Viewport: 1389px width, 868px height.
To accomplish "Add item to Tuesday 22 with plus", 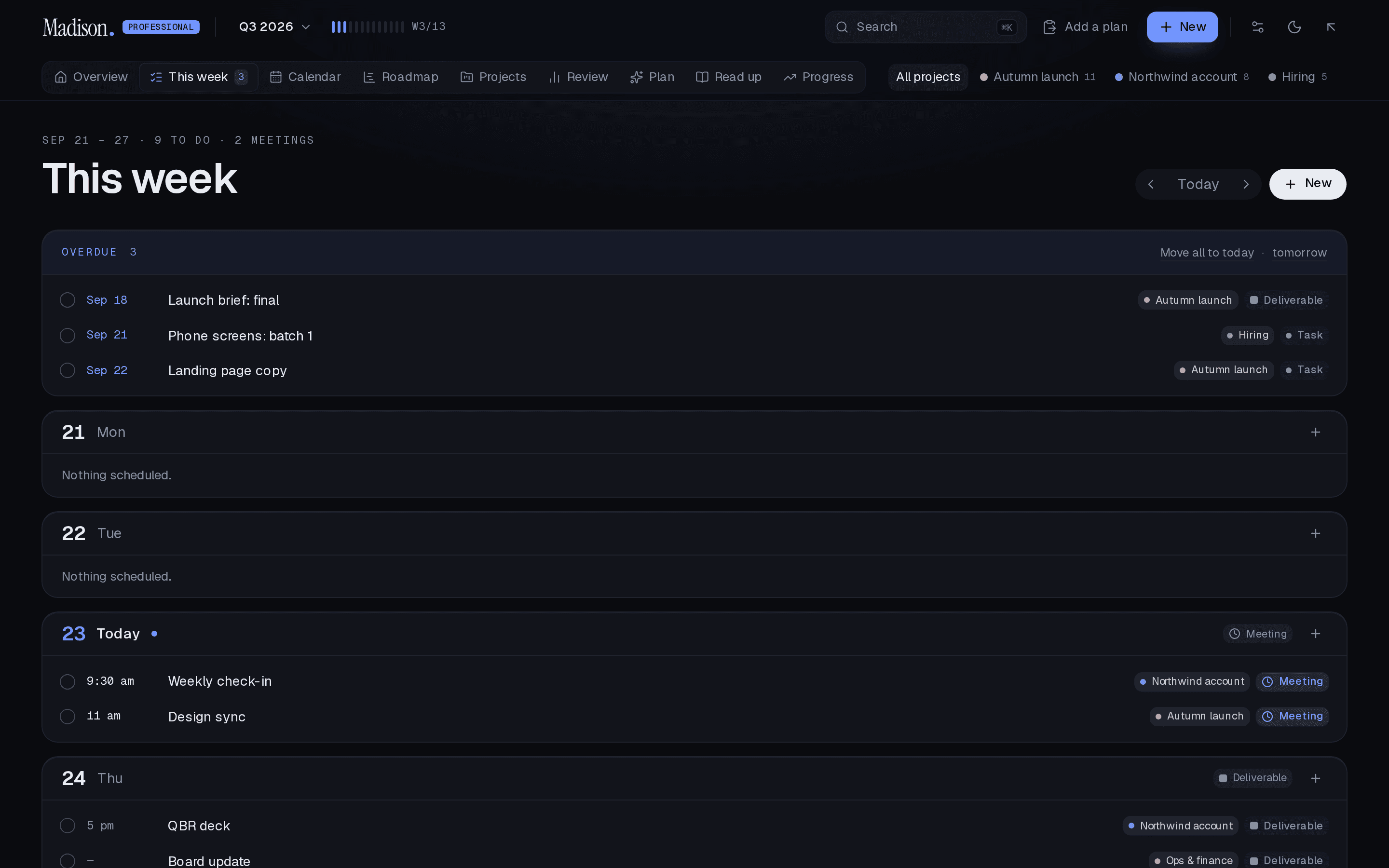I will pyautogui.click(x=1316, y=533).
